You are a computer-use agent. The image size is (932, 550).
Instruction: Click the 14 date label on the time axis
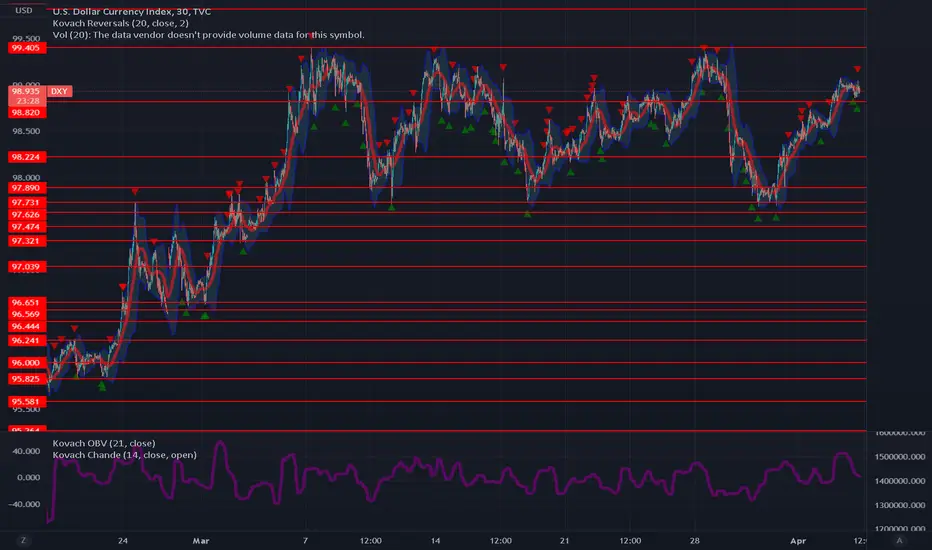436,540
